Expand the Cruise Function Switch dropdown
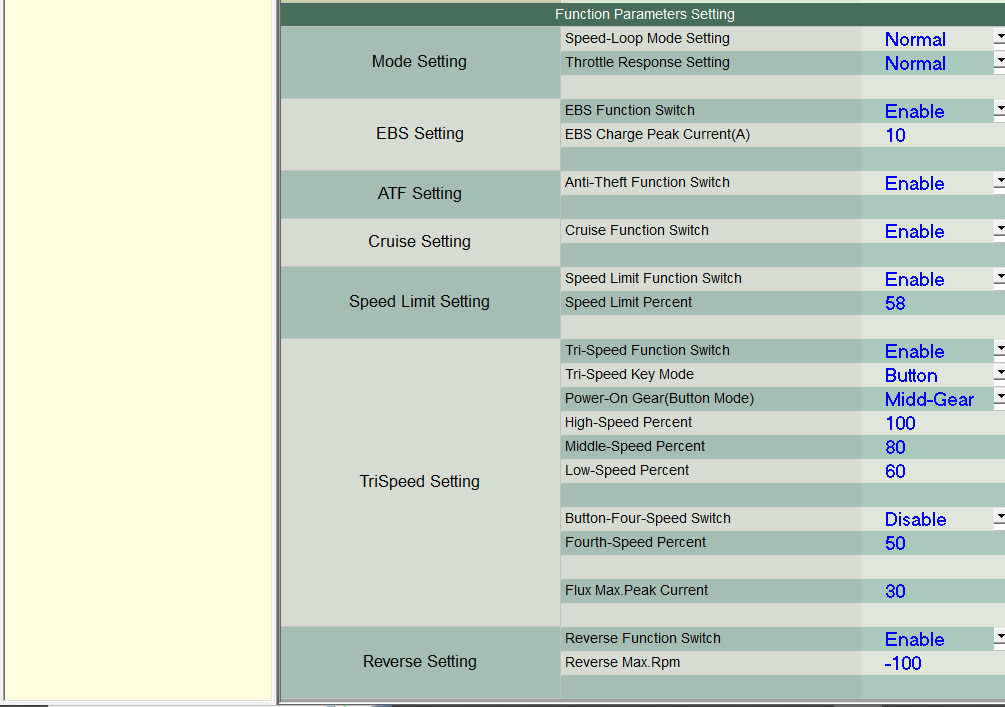The height and width of the screenshot is (707, 1005). point(999,231)
